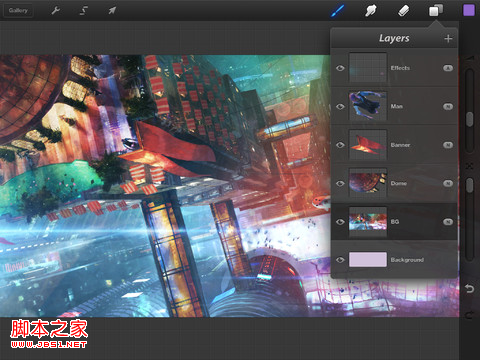Select the Eraser tool
The height and width of the screenshot is (360, 480).
[403, 11]
